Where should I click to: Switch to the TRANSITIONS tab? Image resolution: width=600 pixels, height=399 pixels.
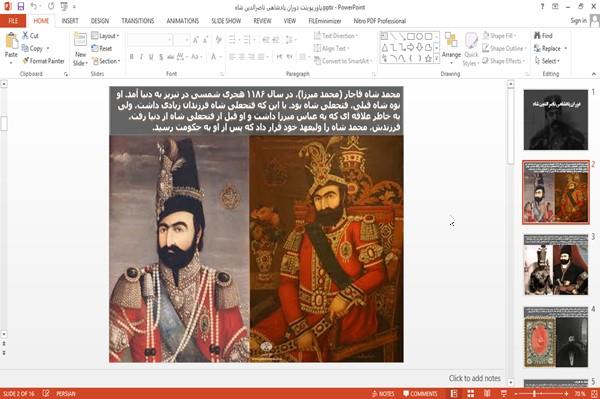(x=138, y=21)
